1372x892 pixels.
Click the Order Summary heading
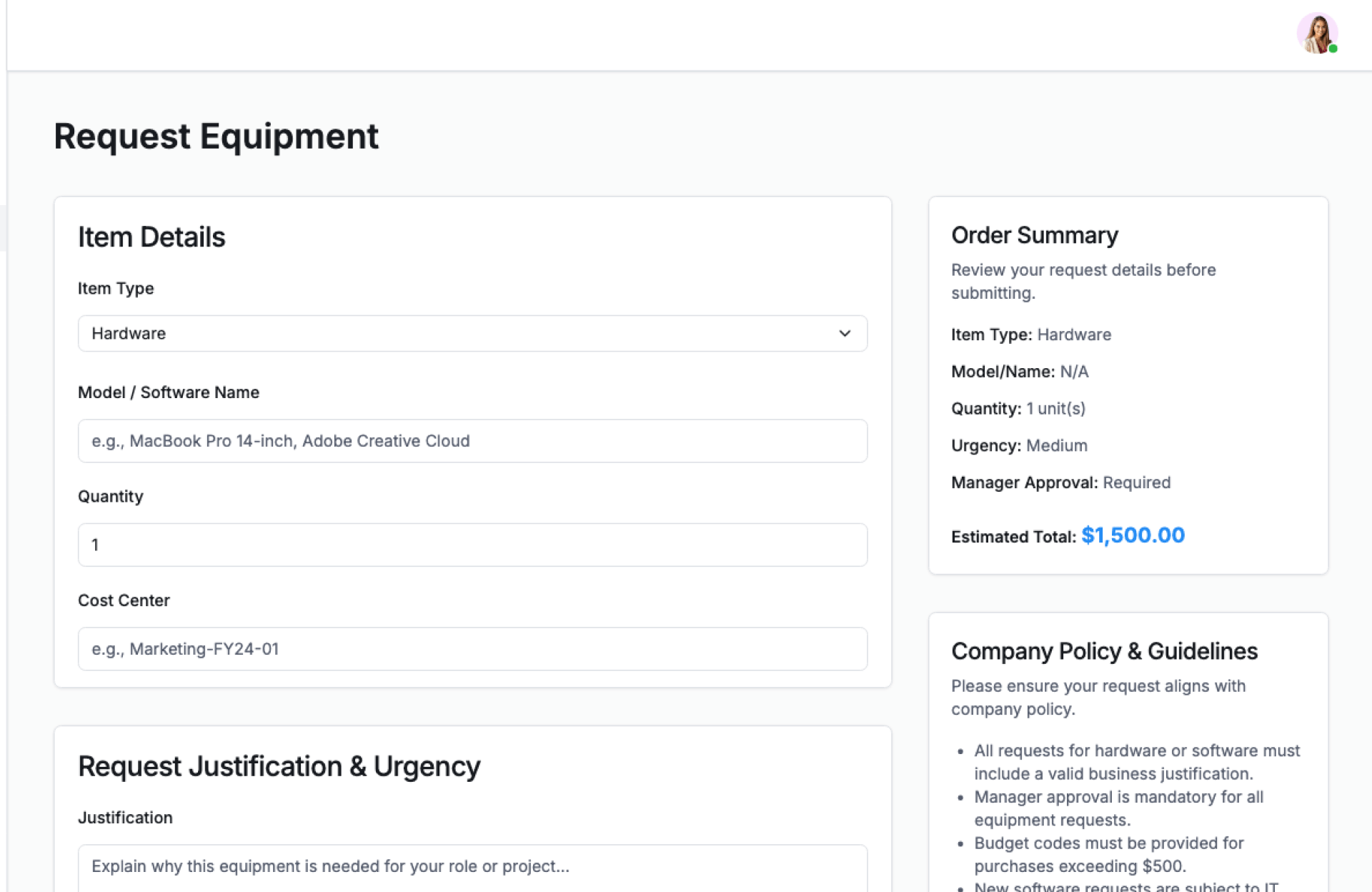tap(1034, 235)
